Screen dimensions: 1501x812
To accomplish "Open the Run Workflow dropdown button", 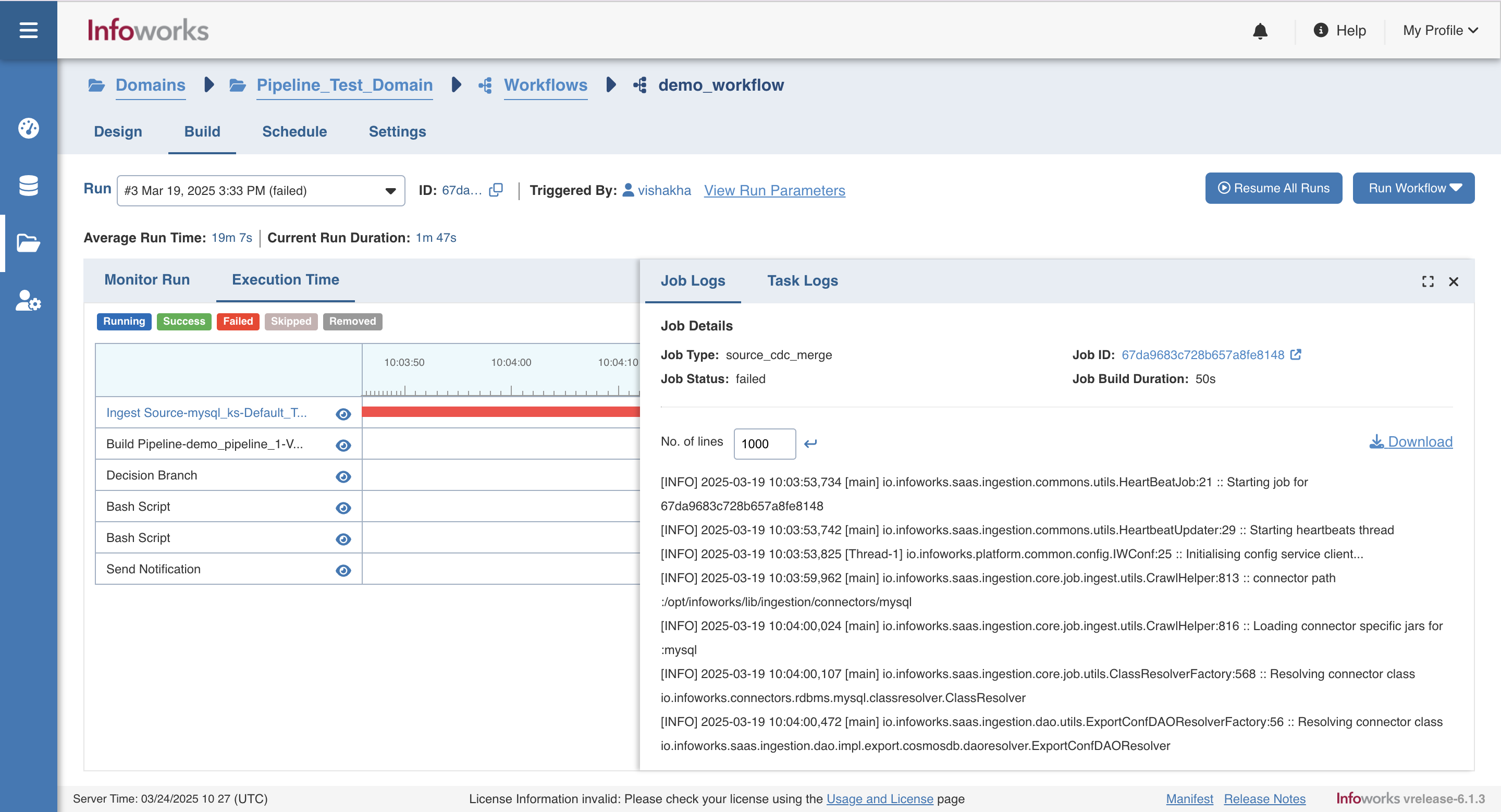I will (x=1413, y=188).
